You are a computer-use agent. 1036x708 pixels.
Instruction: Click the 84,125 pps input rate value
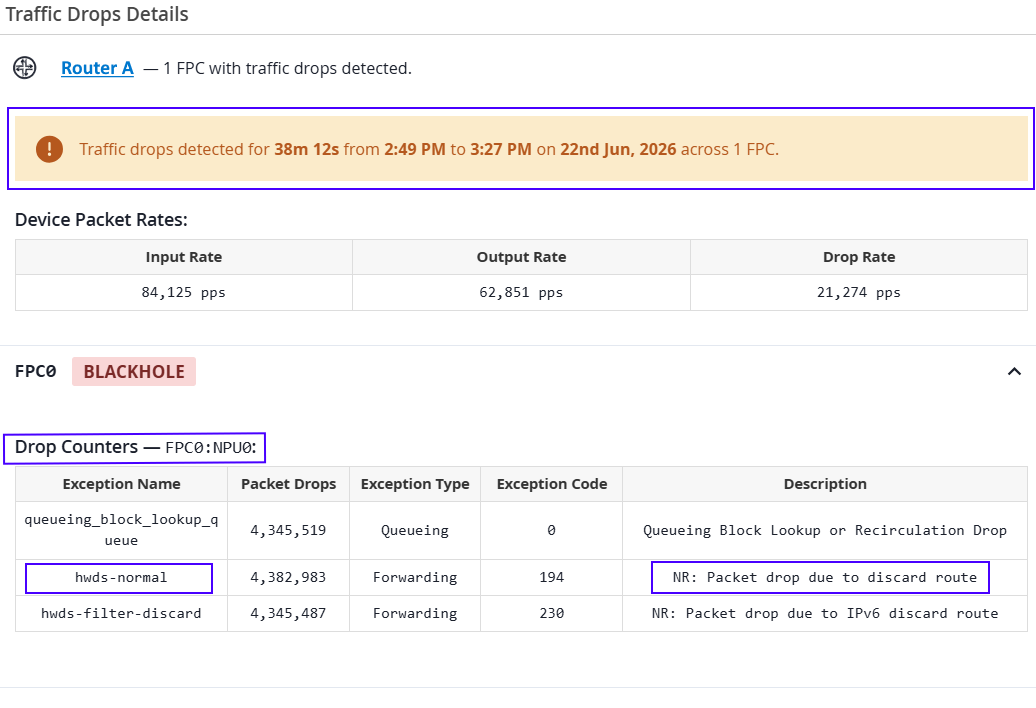coord(184,293)
